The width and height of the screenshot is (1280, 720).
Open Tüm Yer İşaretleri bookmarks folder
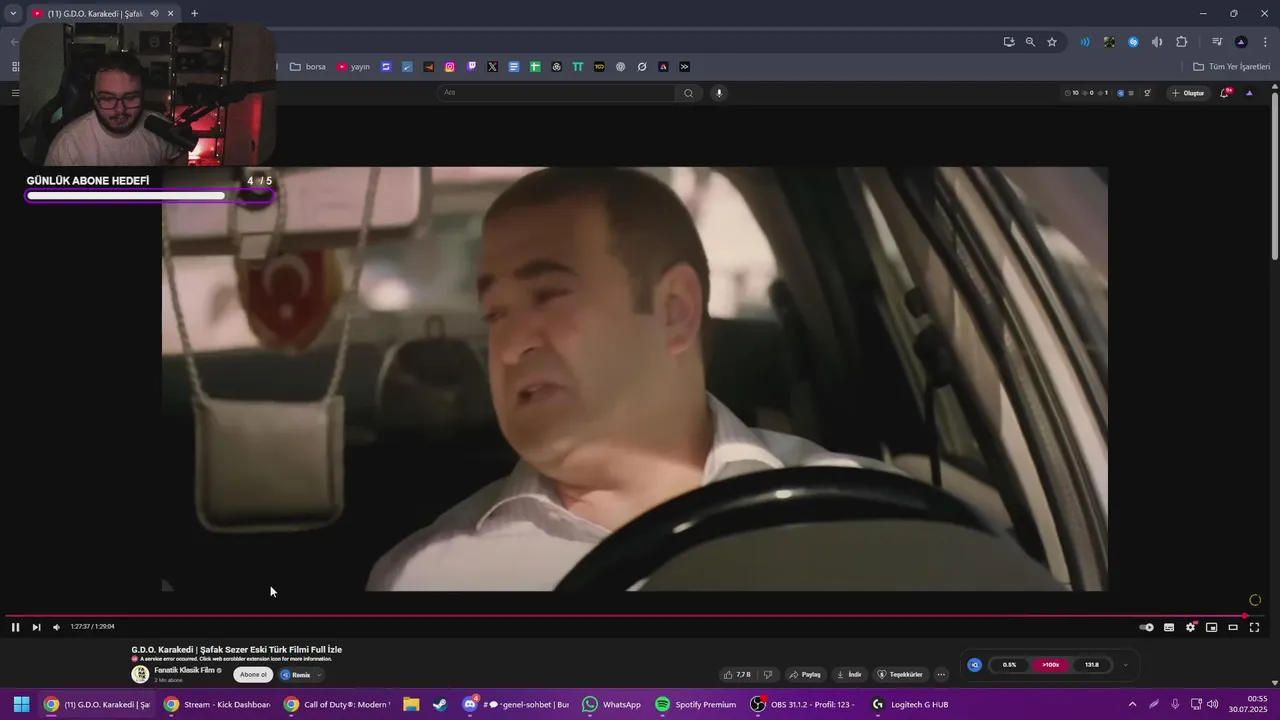click(x=1231, y=67)
